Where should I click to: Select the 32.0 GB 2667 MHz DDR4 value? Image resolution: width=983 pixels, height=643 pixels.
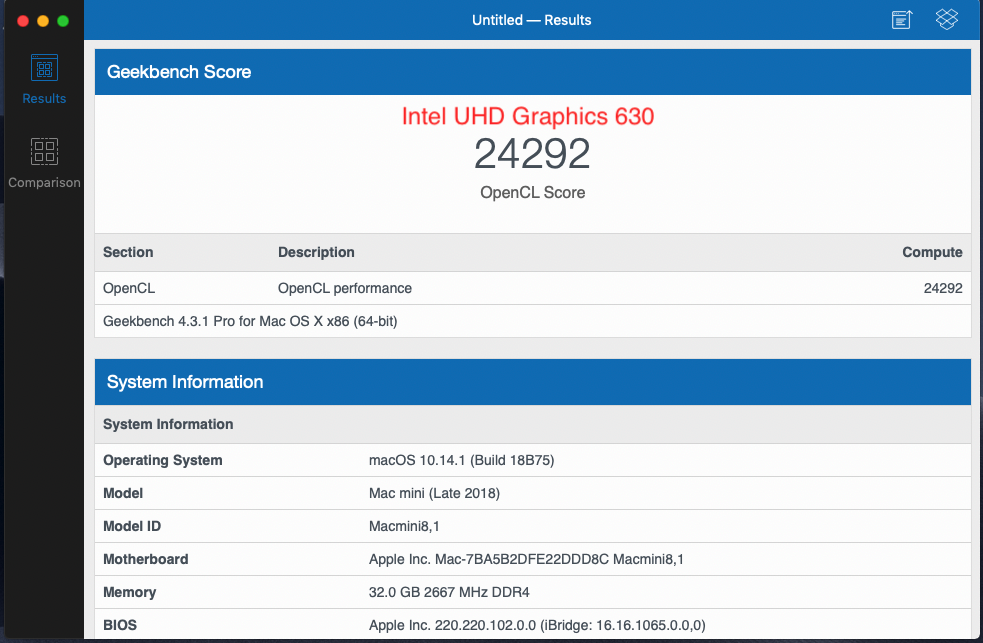tap(449, 592)
